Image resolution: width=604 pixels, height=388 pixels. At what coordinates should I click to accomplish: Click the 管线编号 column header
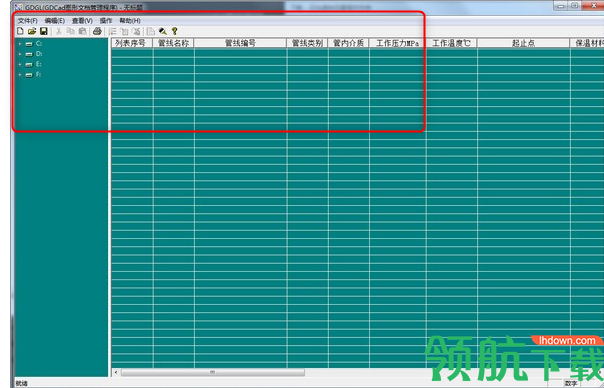pos(240,43)
